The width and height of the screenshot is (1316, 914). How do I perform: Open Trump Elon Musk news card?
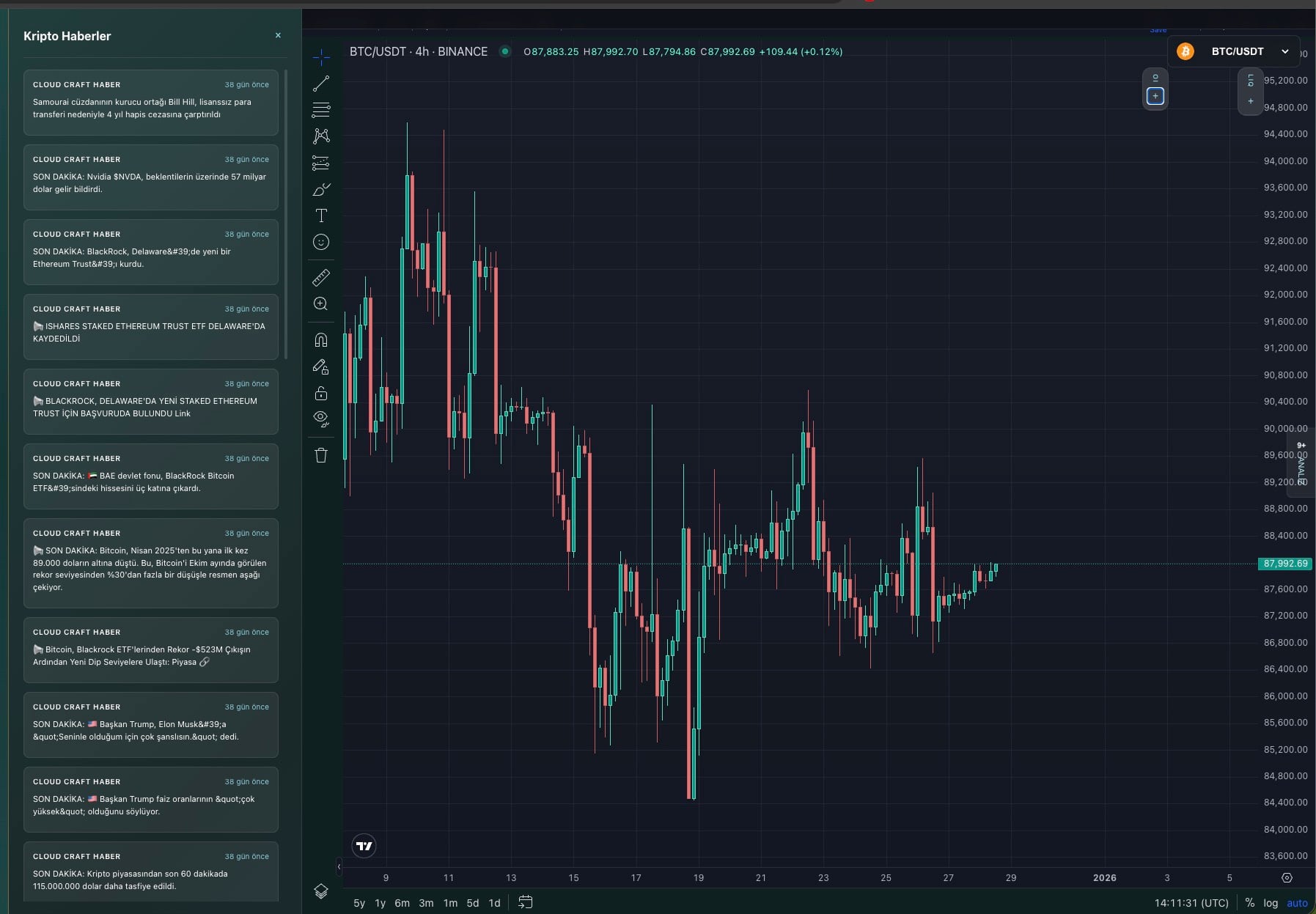(x=151, y=725)
